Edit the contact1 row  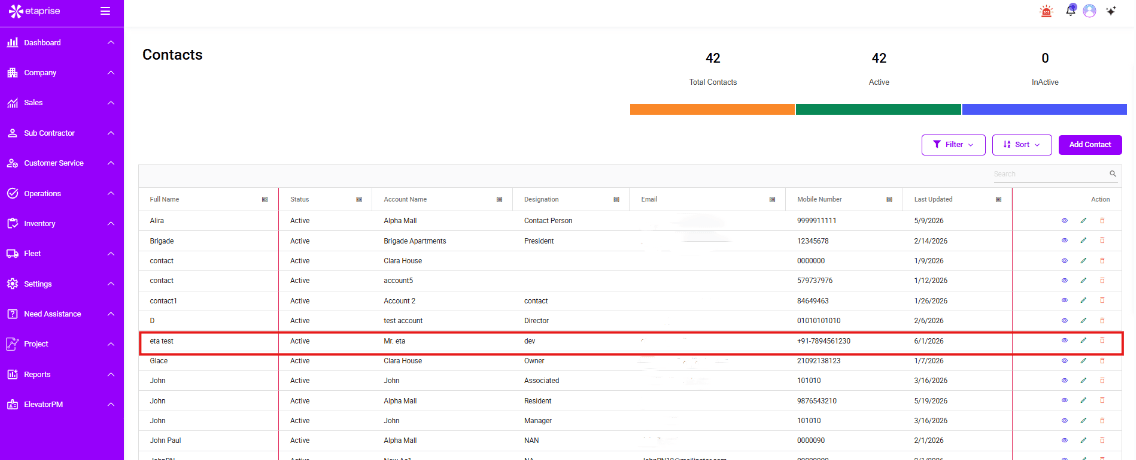pos(1083,300)
